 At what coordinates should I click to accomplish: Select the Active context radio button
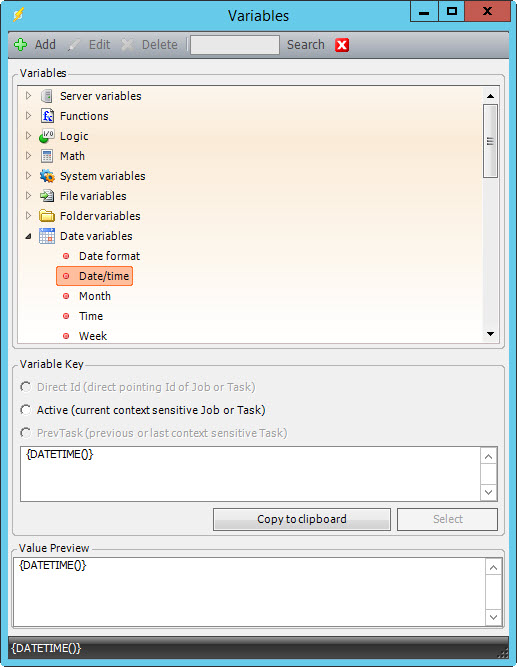click(x=26, y=410)
